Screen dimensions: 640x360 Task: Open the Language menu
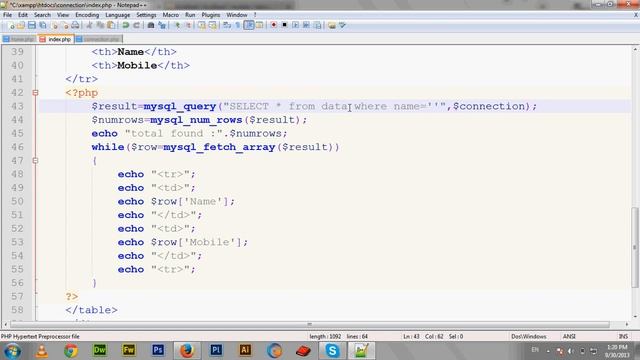(118, 15)
